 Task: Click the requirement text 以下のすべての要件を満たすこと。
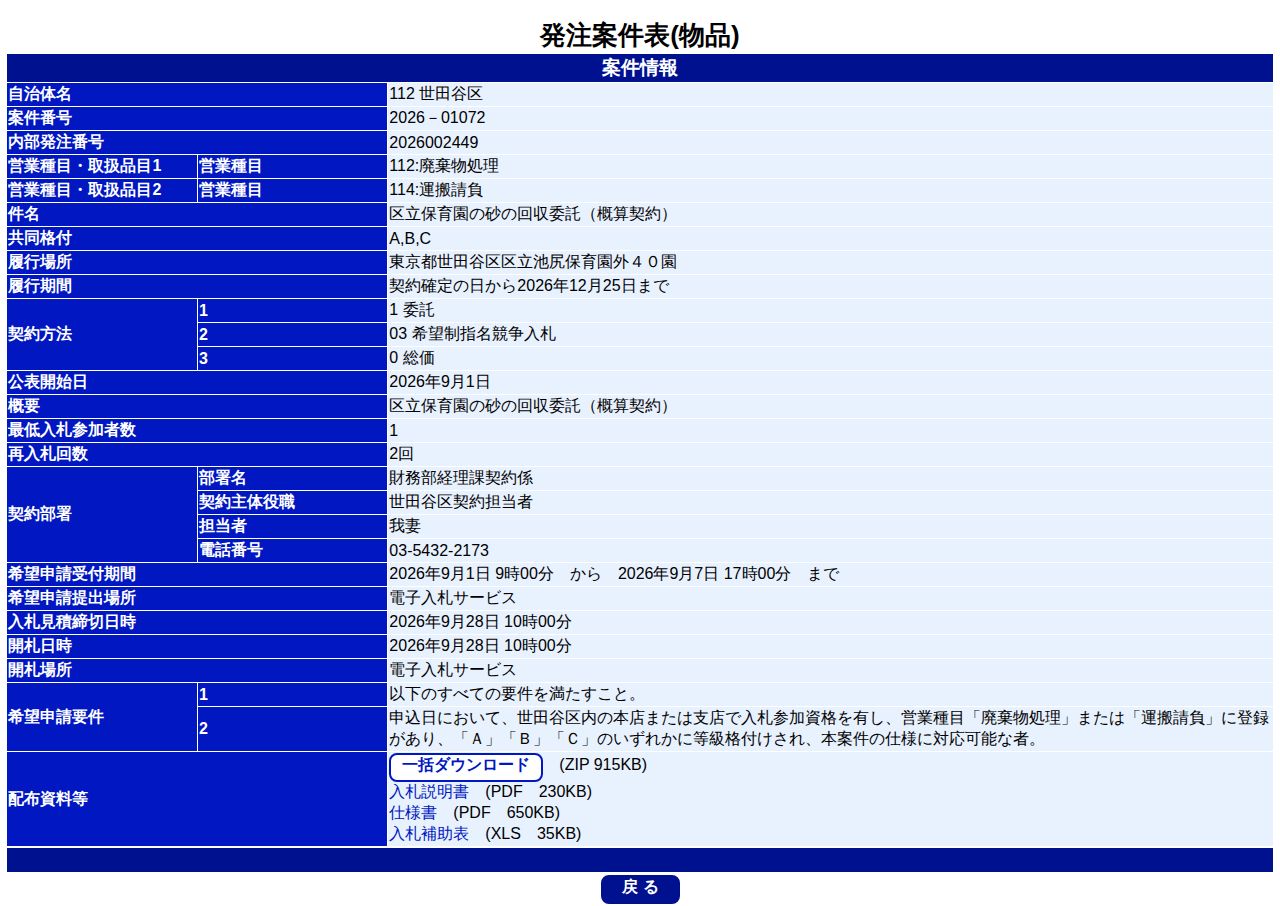(x=515, y=694)
